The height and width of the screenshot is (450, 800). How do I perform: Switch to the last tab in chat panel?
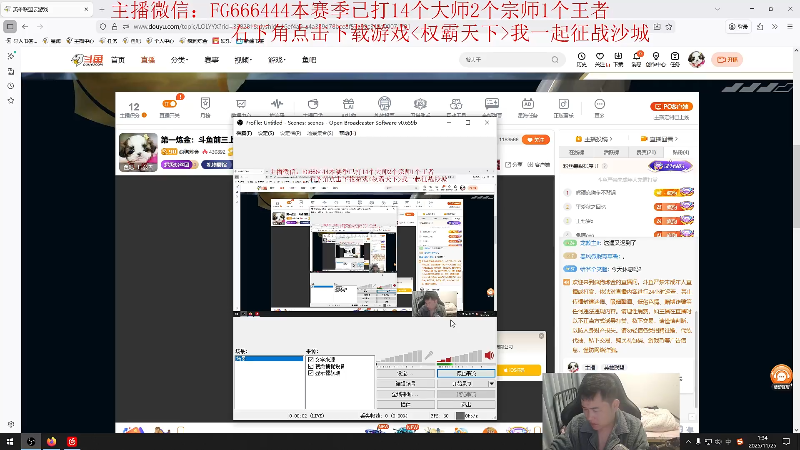pos(680,152)
